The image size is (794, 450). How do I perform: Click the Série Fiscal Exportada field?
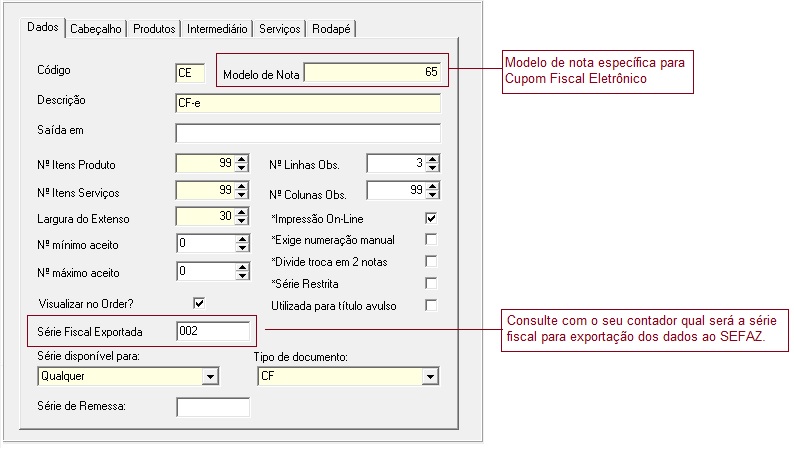(211, 331)
